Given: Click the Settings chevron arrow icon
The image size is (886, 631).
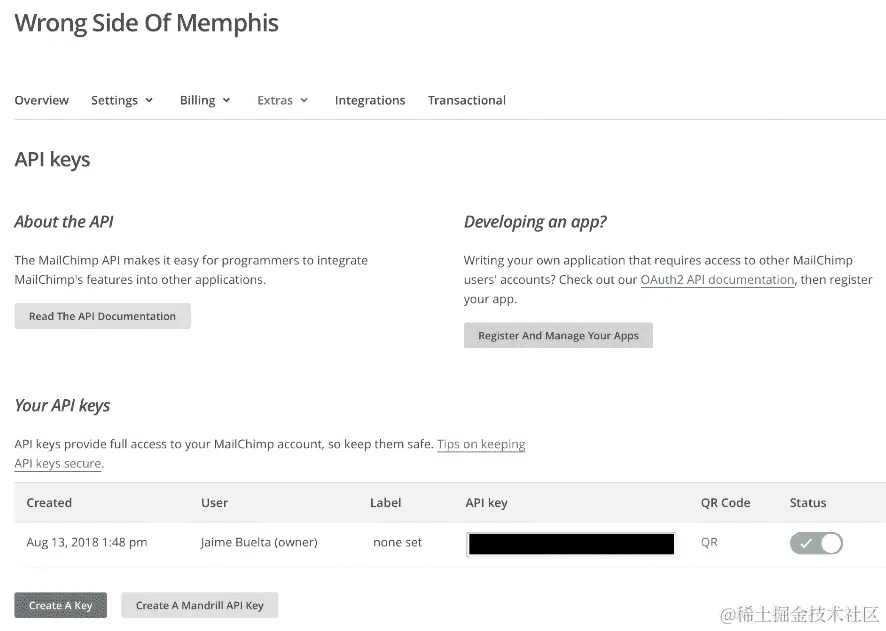Looking at the screenshot, I should point(149,101).
